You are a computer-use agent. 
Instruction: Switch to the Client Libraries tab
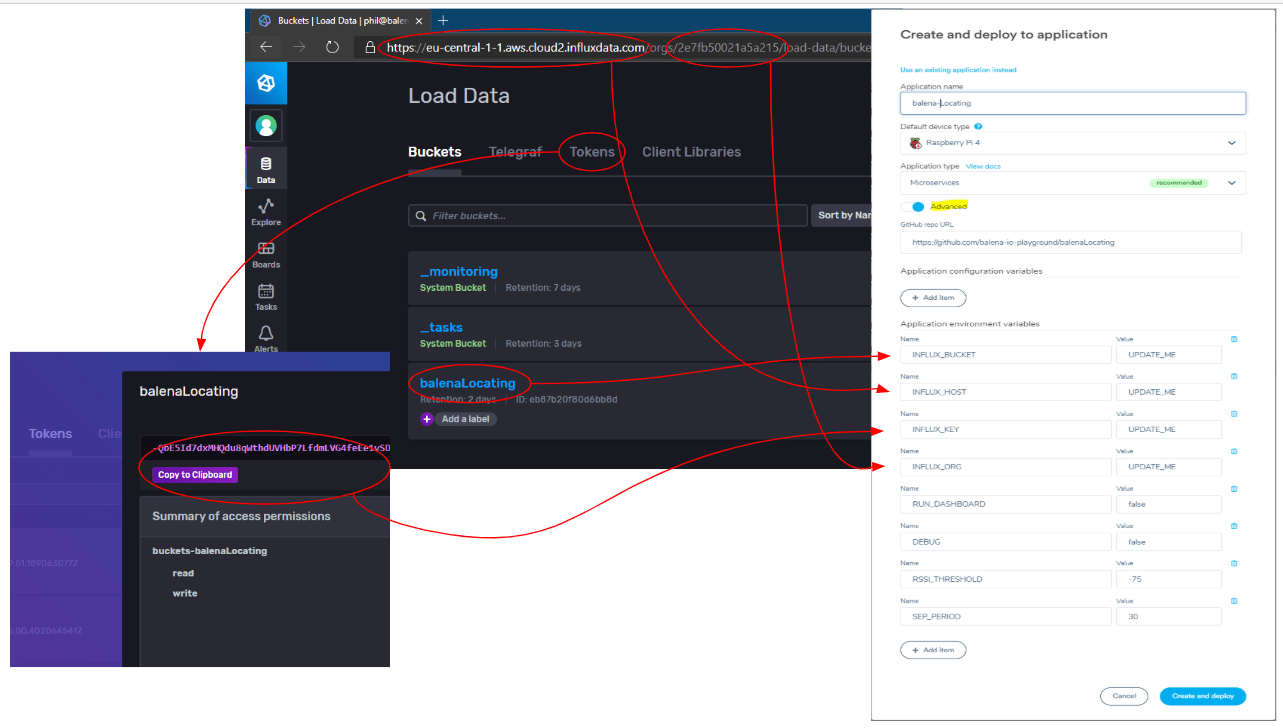click(691, 152)
